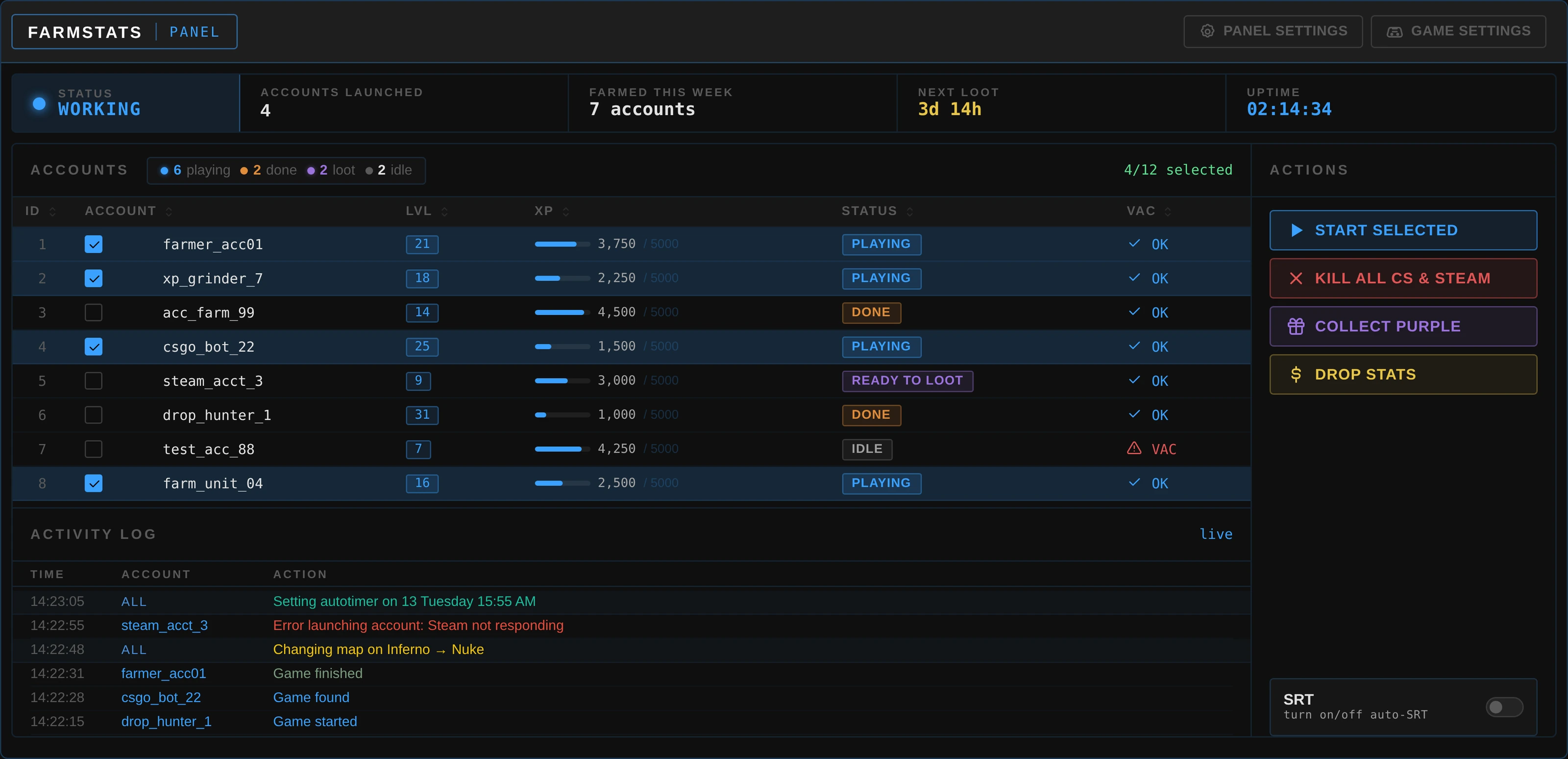This screenshot has height=759, width=1568.
Task: Click the XP progress bar for drop_hunter_1
Action: point(562,415)
